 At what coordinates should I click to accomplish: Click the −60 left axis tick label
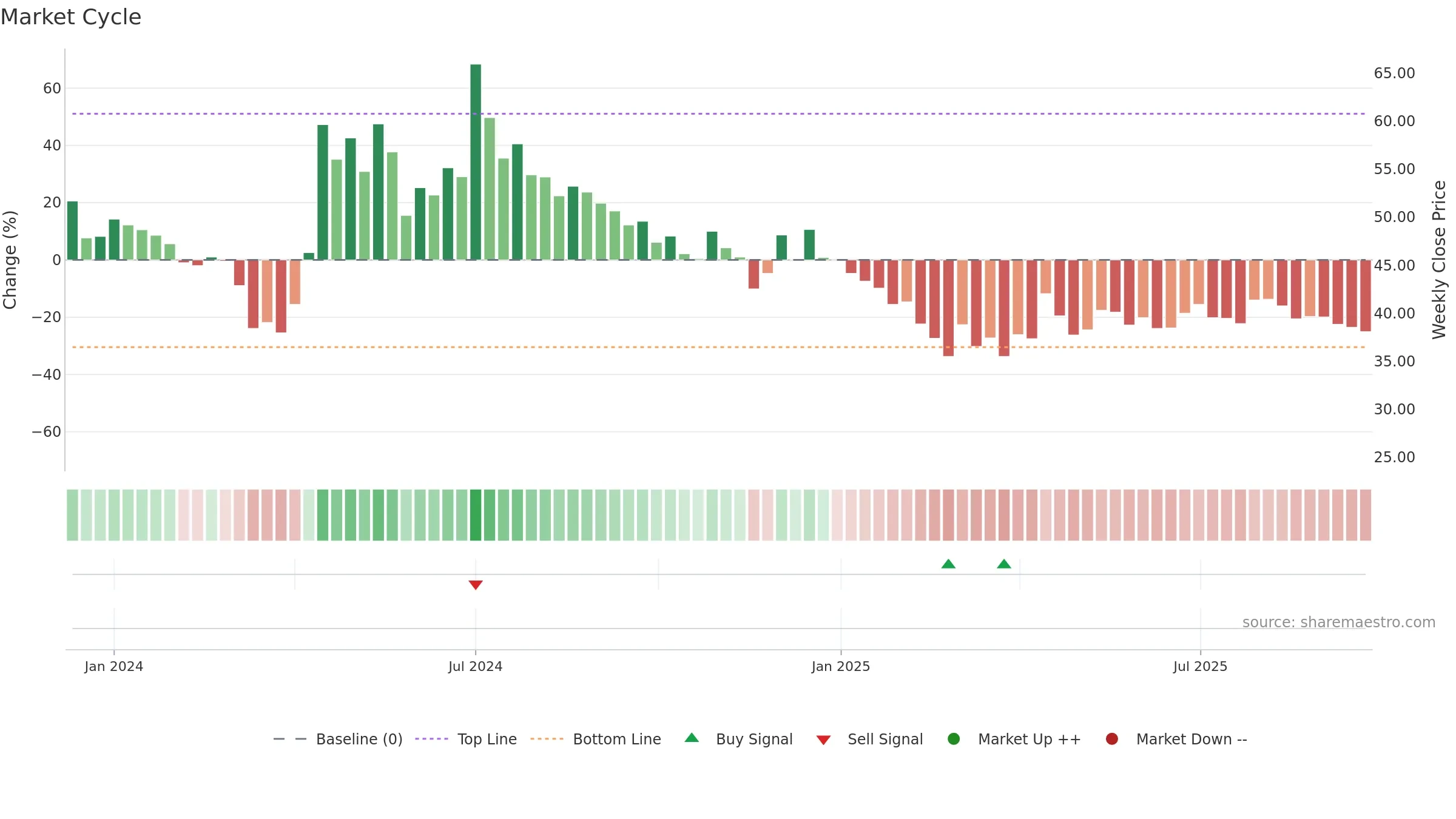(x=47, y=432)
